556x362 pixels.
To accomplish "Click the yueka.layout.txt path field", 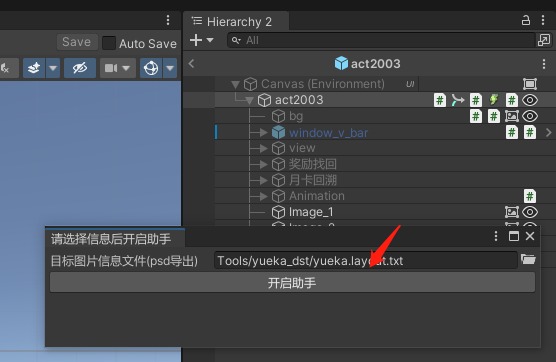I will [x=366, y=261].
